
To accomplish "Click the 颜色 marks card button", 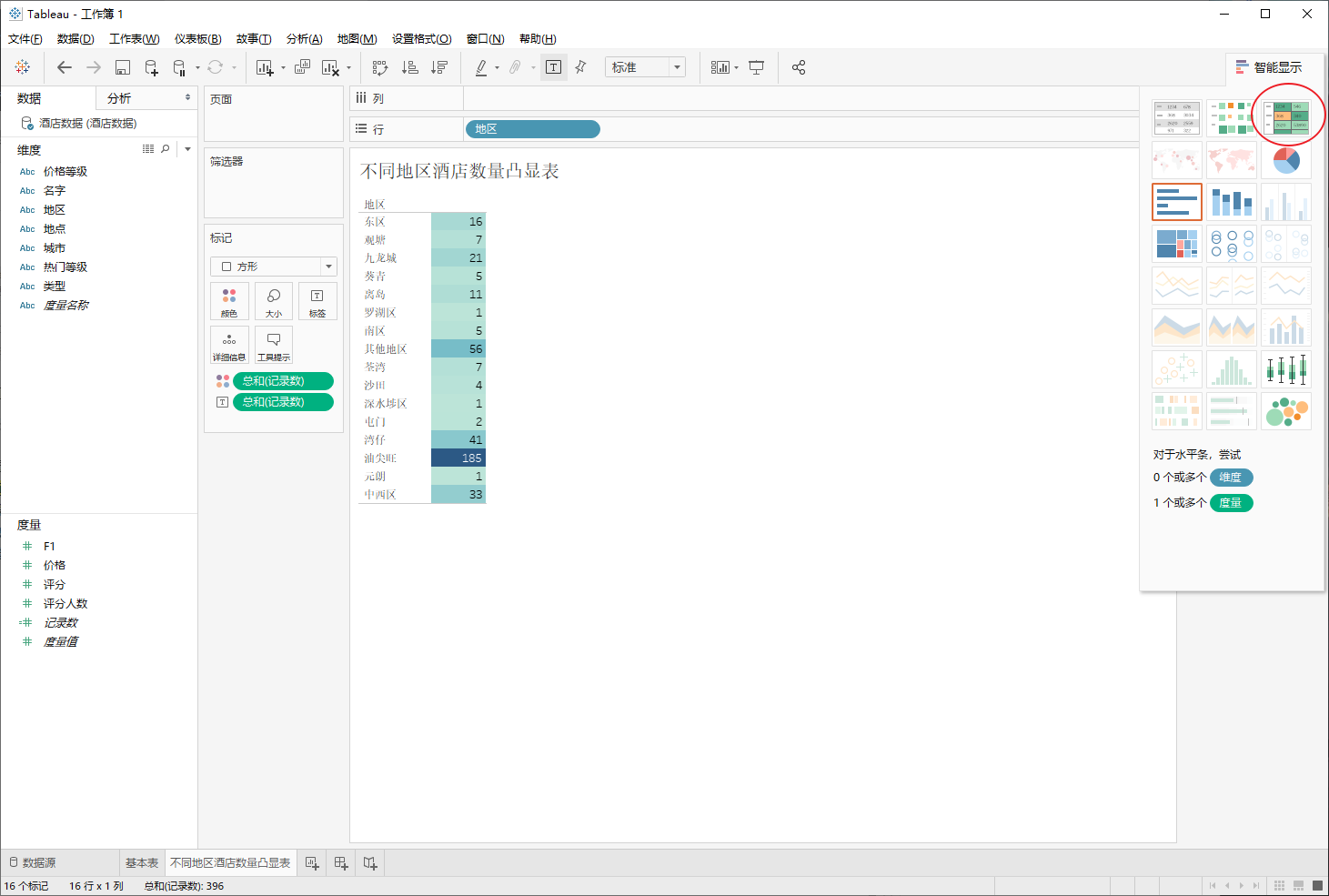I will pyautogui.click(x=229, y=301).
